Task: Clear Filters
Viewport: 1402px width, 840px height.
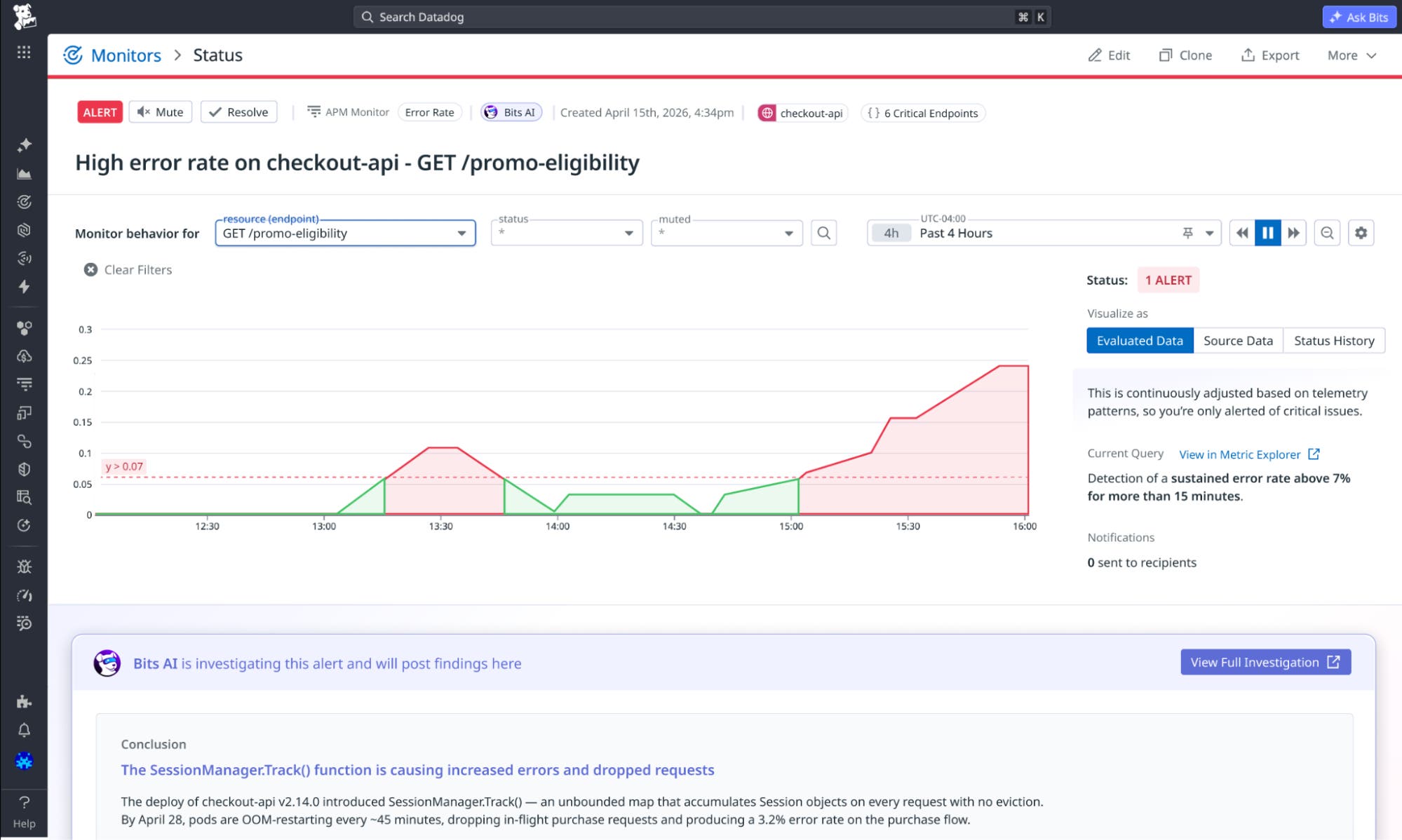Action: [x=128, y=270]
